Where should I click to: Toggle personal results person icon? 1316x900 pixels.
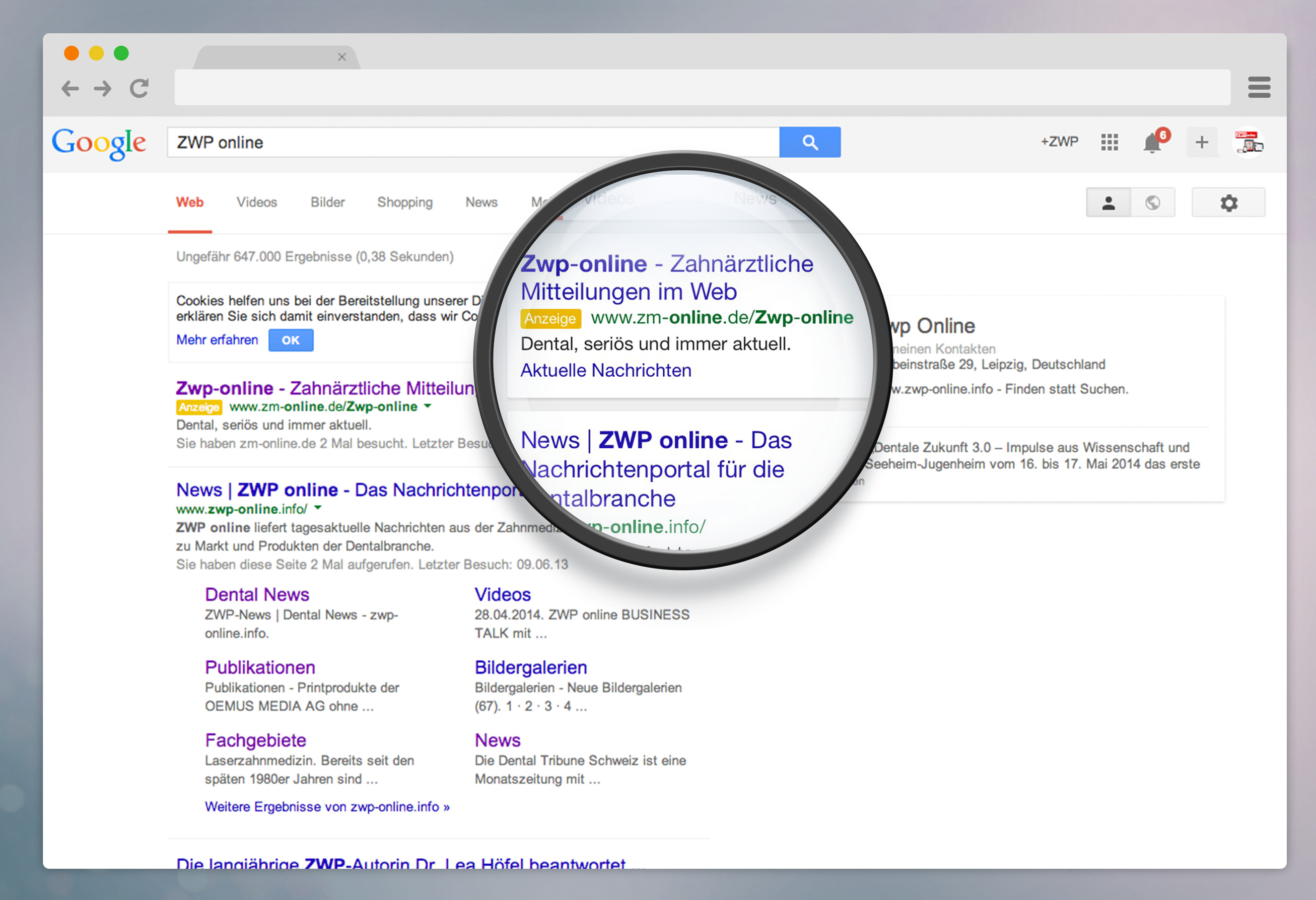coord(1108,203)
